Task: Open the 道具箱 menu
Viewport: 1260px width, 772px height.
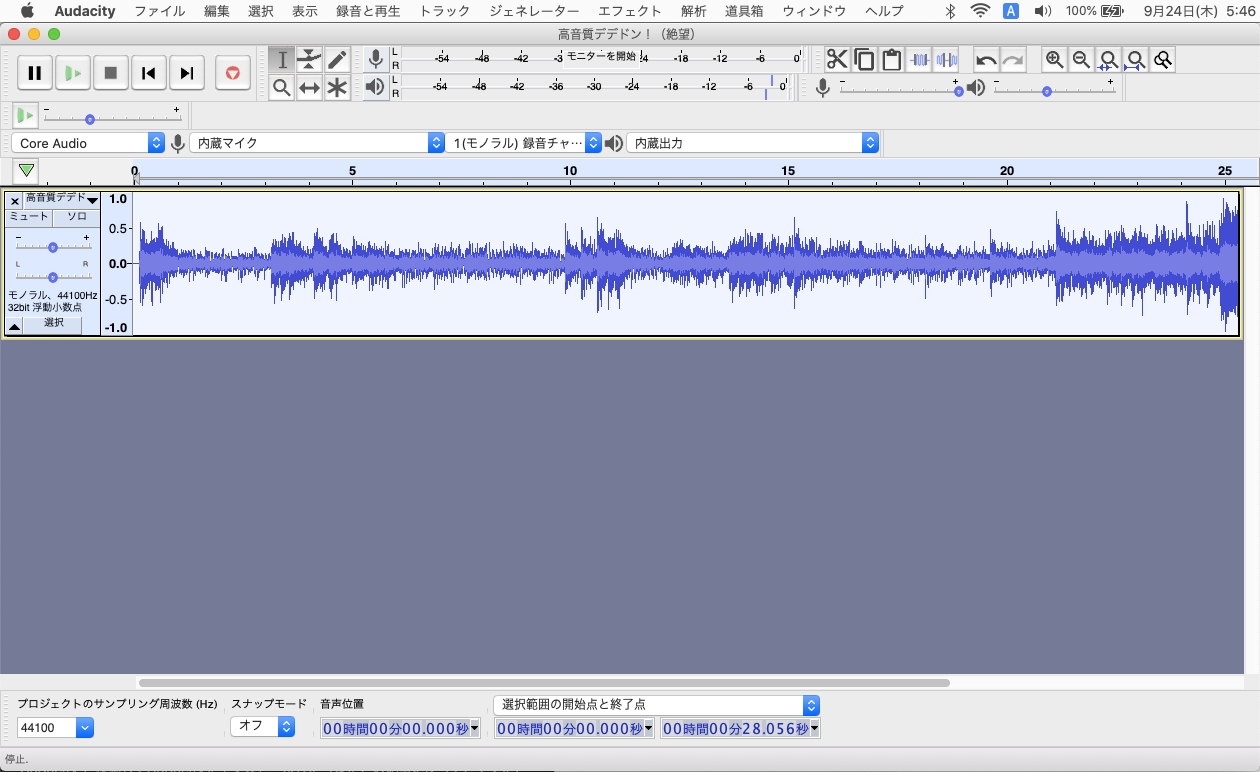Action: tap(744, 11)
